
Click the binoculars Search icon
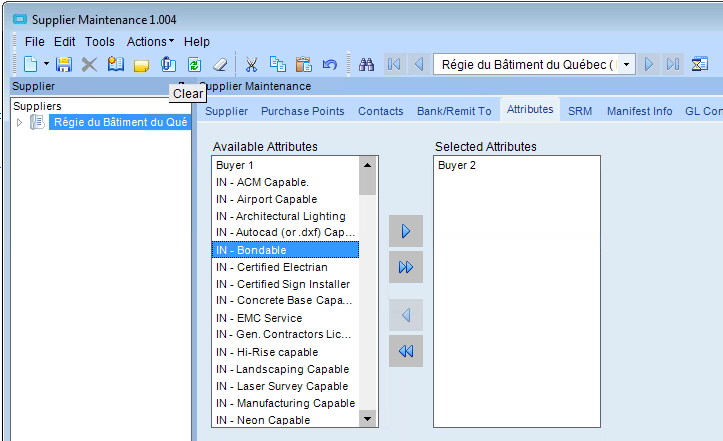(367, 64)
